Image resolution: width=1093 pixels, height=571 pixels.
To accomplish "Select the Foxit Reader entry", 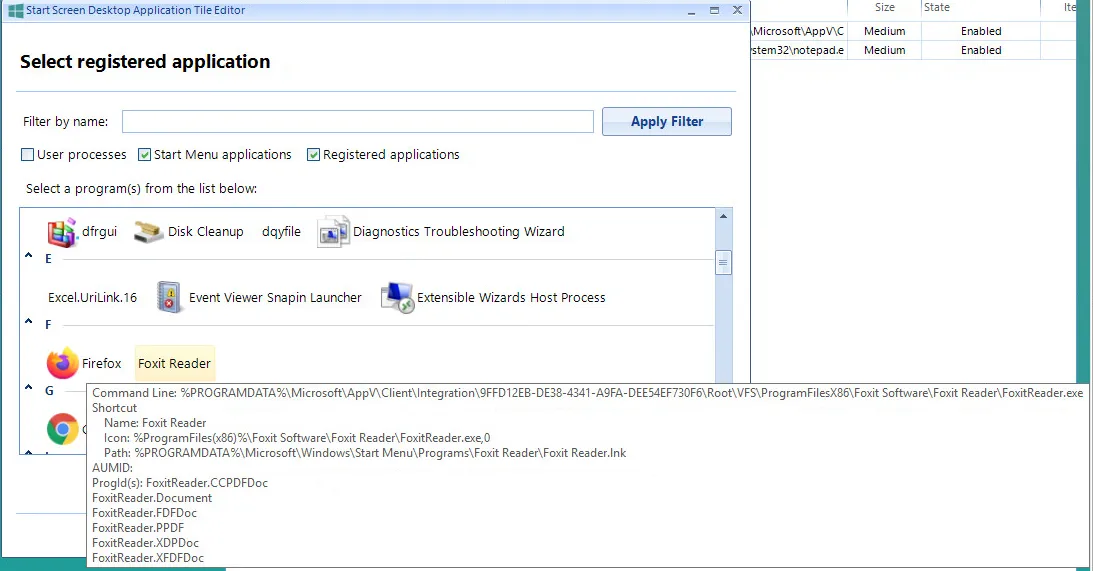I will [174, 364].
